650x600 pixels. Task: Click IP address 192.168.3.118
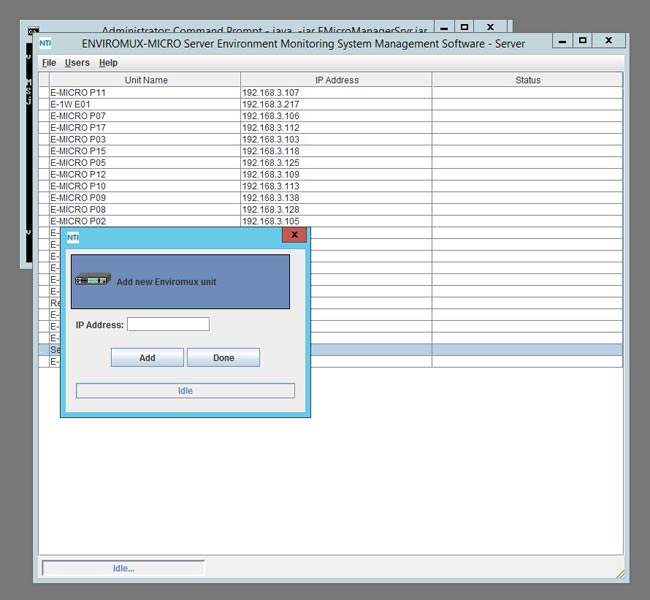[270, 151]
